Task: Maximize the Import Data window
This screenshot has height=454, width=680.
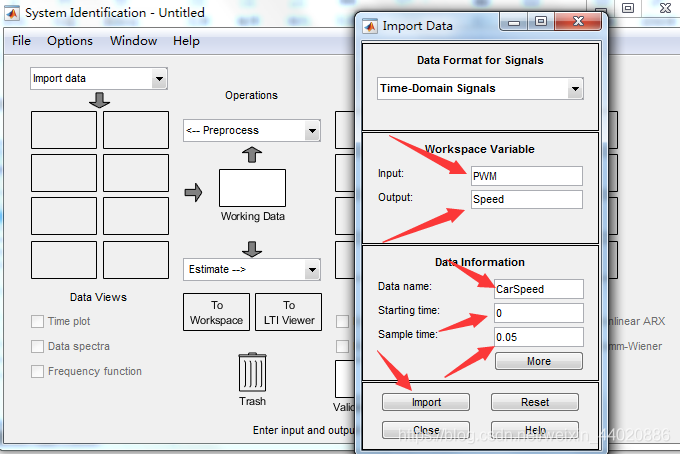Action: (541, 22)
